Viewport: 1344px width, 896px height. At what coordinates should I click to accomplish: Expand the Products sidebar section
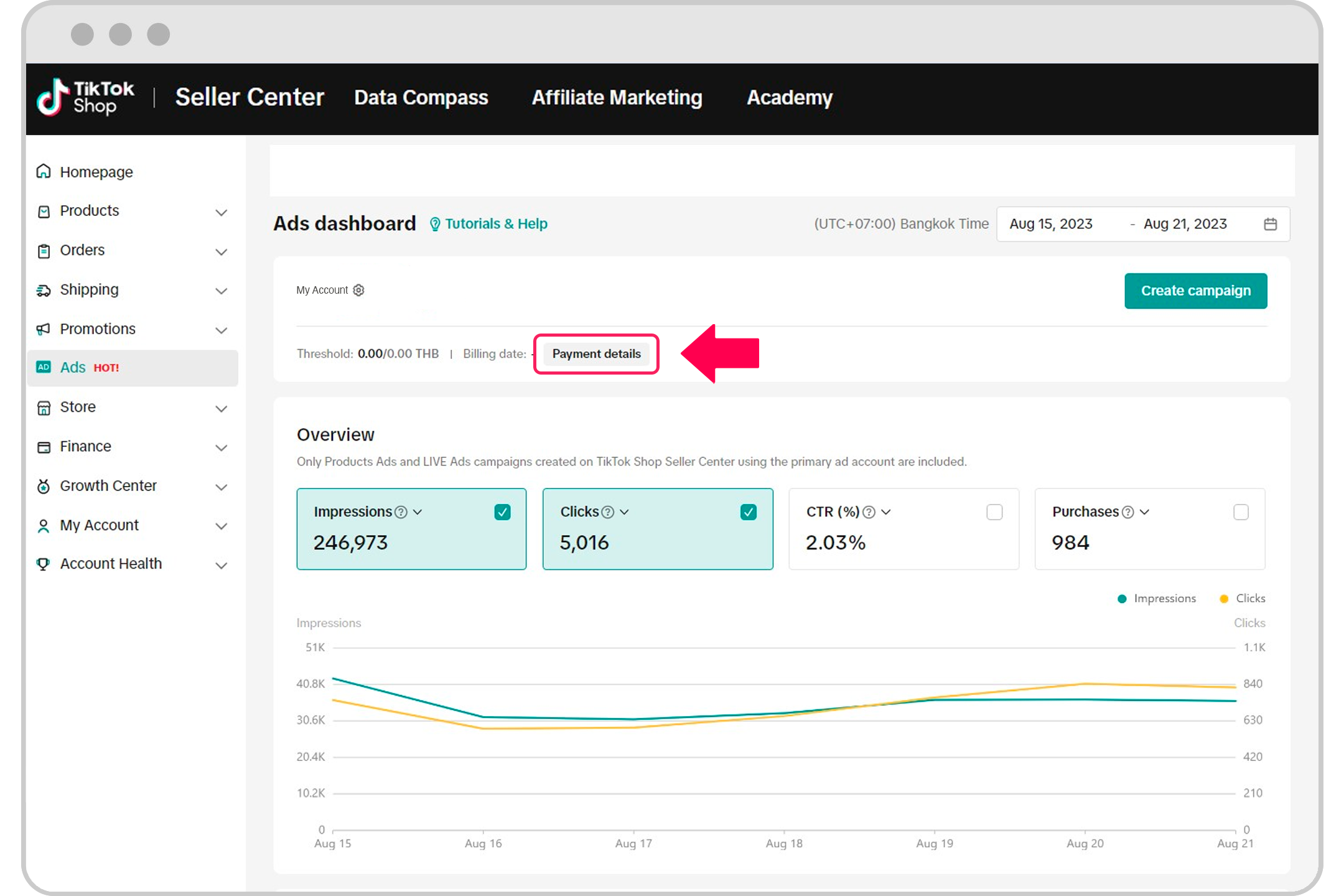pyautogui.click(x=222, y=212)
